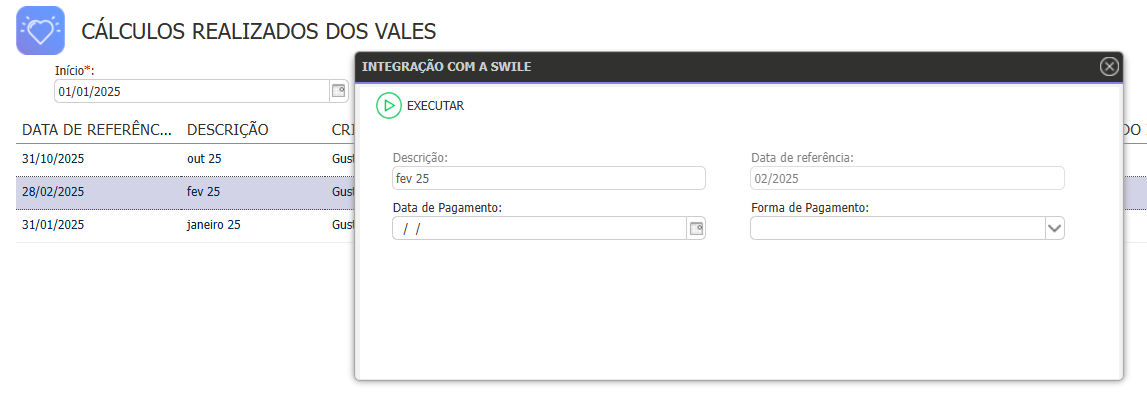This screenshot has height=393, width=1147.
Task: Click the green Executar play icon
Action: pos(389,105)
